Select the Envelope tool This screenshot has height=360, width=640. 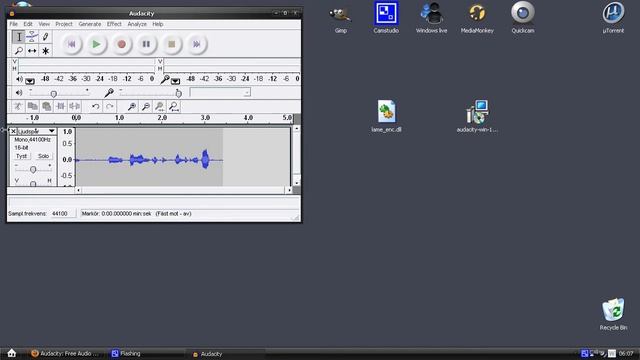coord(32,37)
